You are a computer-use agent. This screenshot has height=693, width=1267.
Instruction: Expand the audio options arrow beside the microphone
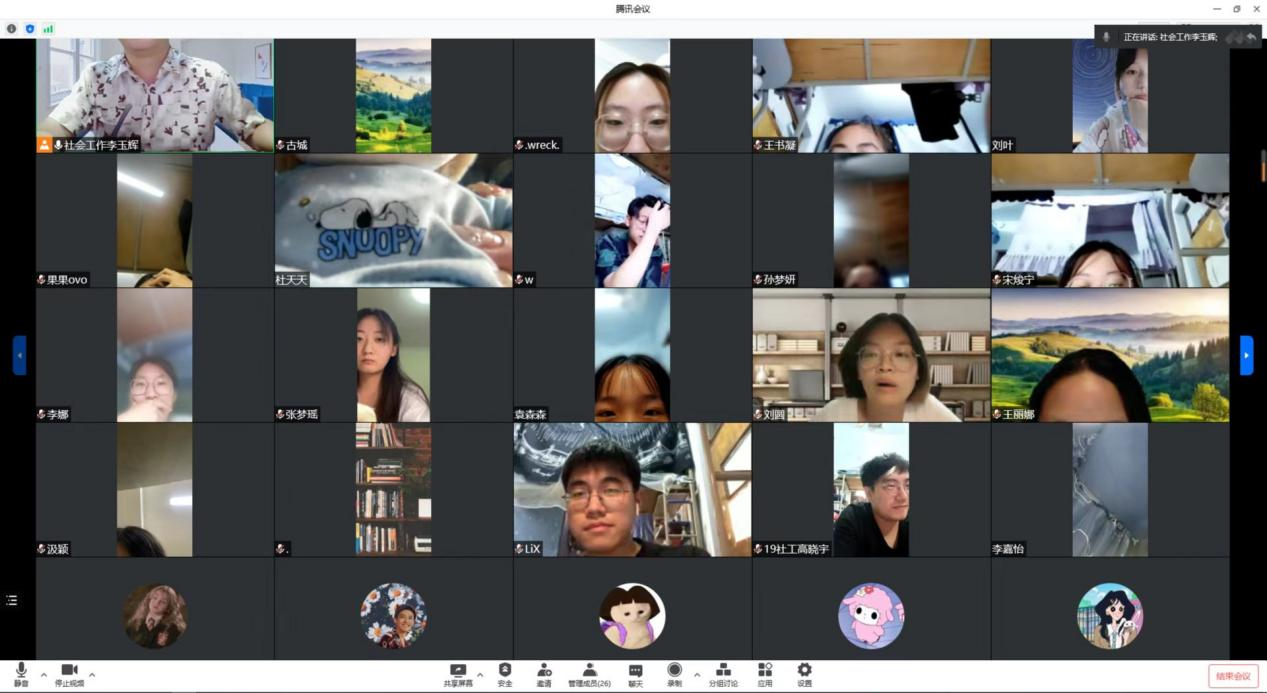tap(43, 674)
